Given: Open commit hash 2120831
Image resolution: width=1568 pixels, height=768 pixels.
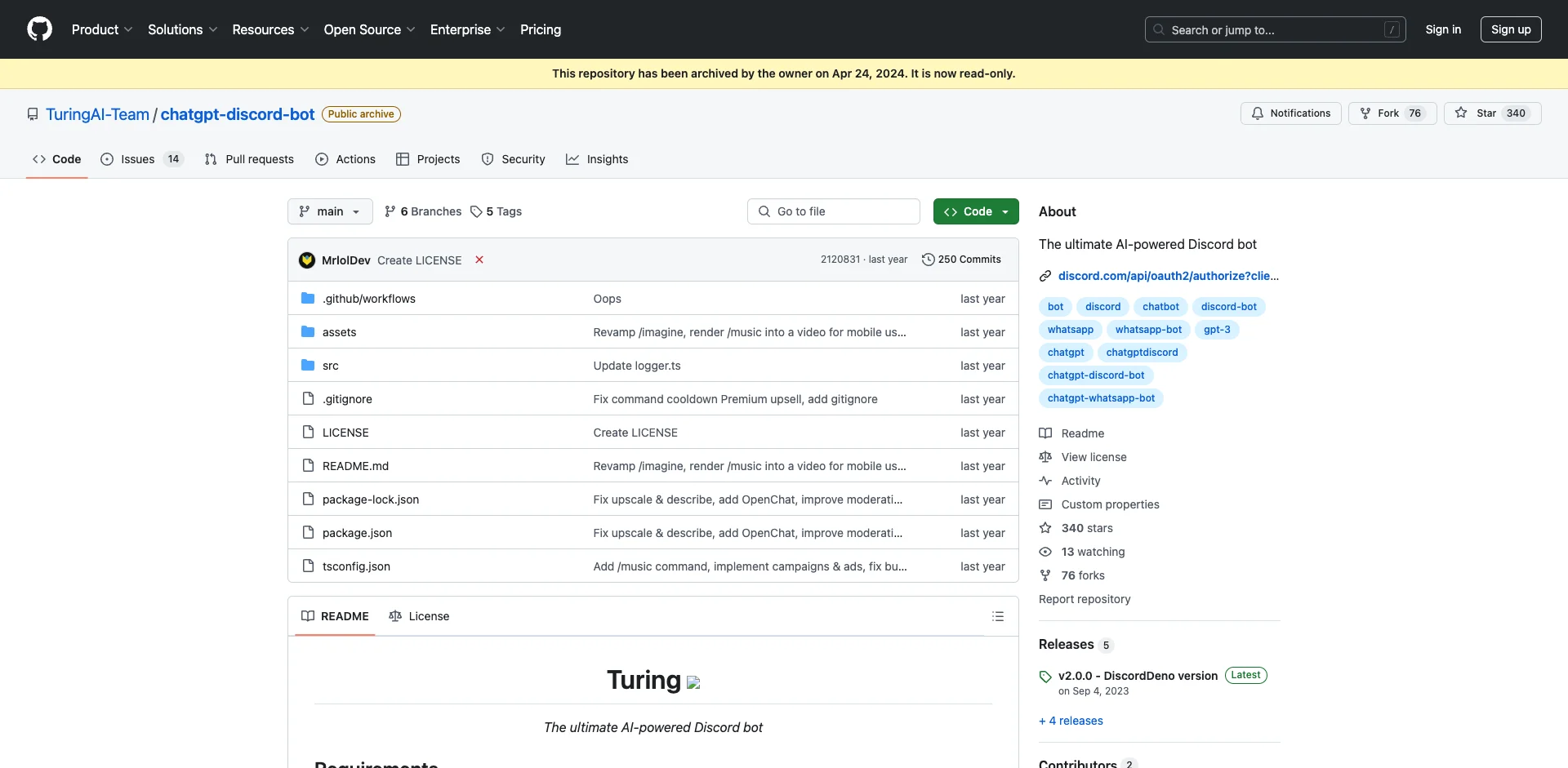Looking at the screenshot, I should (x=840, y=260).
